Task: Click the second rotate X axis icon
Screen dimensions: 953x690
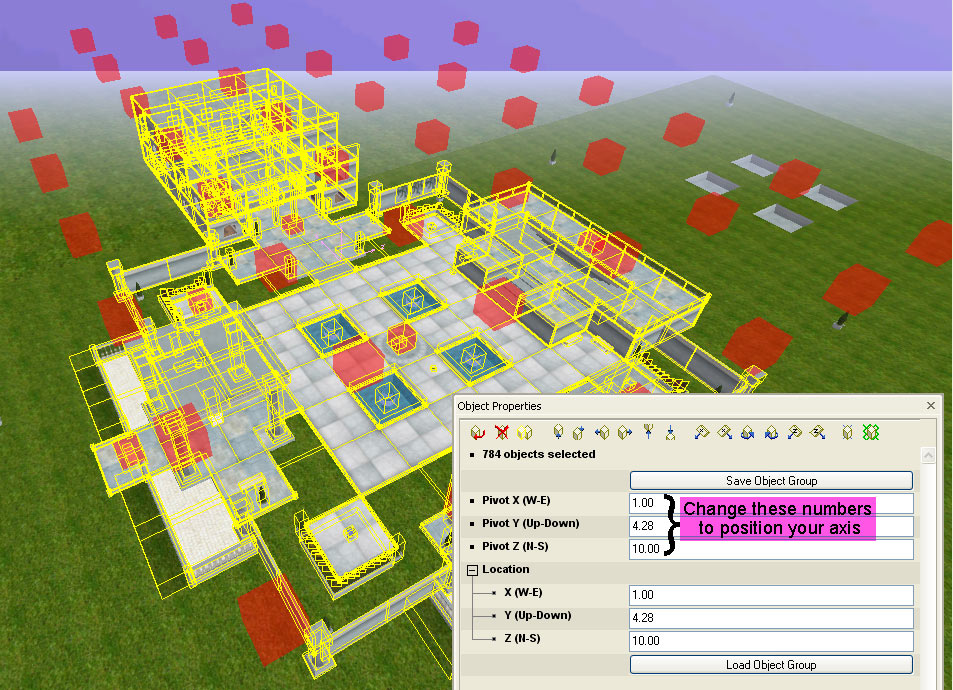Action: click(x=724, y=432)
